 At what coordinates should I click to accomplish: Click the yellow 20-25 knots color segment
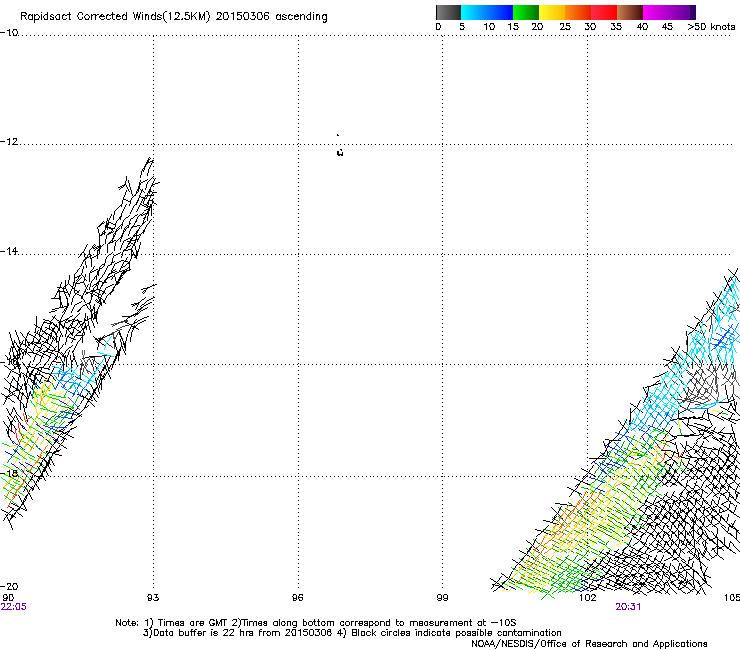[x=552, y=12]
